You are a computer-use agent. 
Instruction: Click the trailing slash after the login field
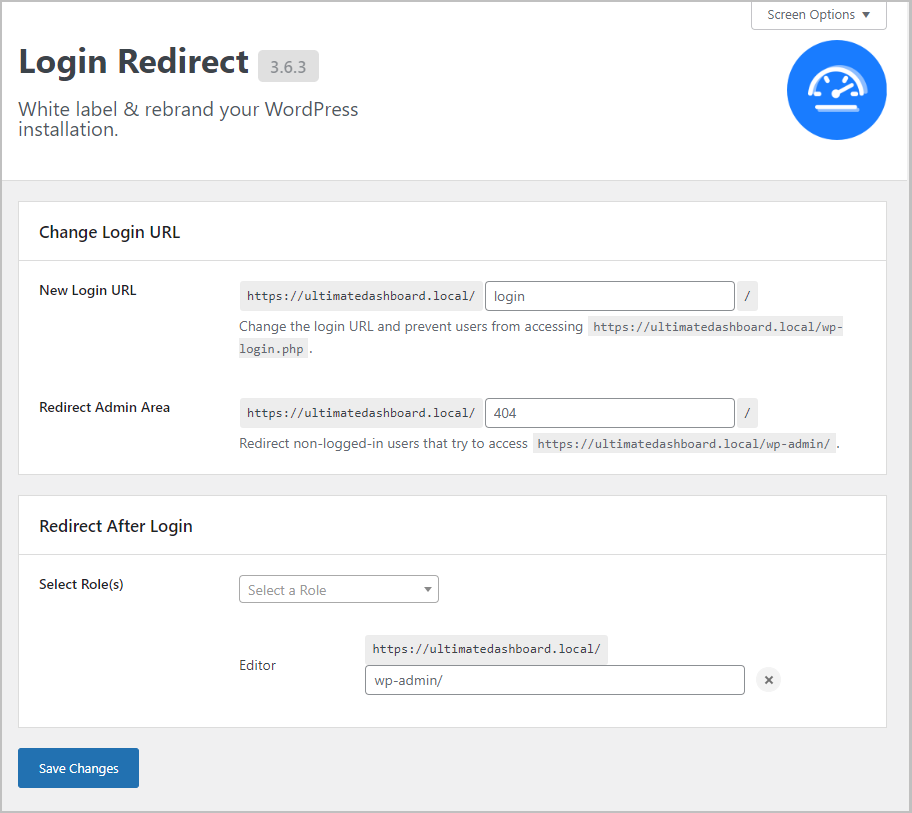pos(747,297)
